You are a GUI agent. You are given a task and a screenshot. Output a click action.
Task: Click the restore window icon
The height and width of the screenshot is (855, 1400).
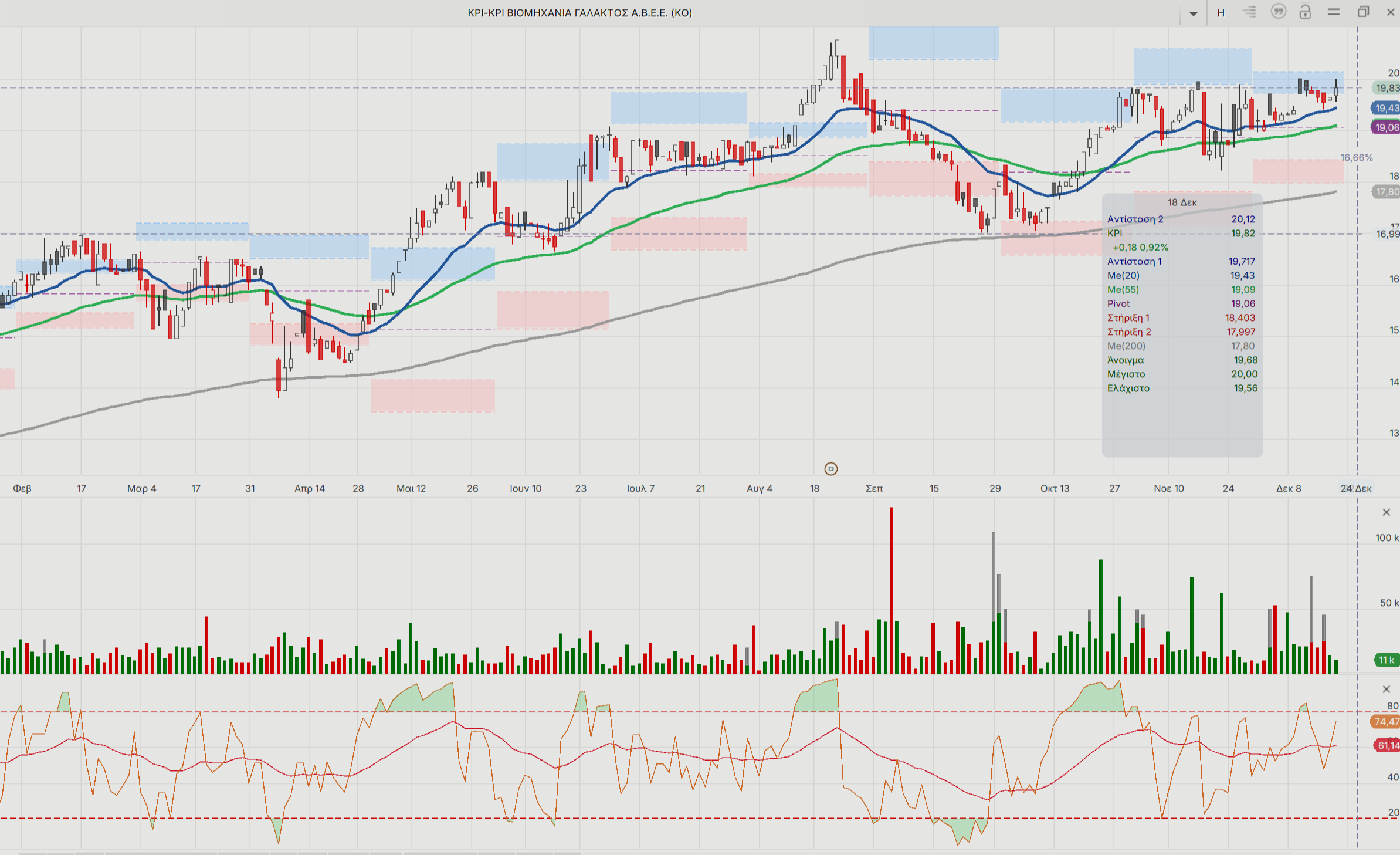(1363, 12)
